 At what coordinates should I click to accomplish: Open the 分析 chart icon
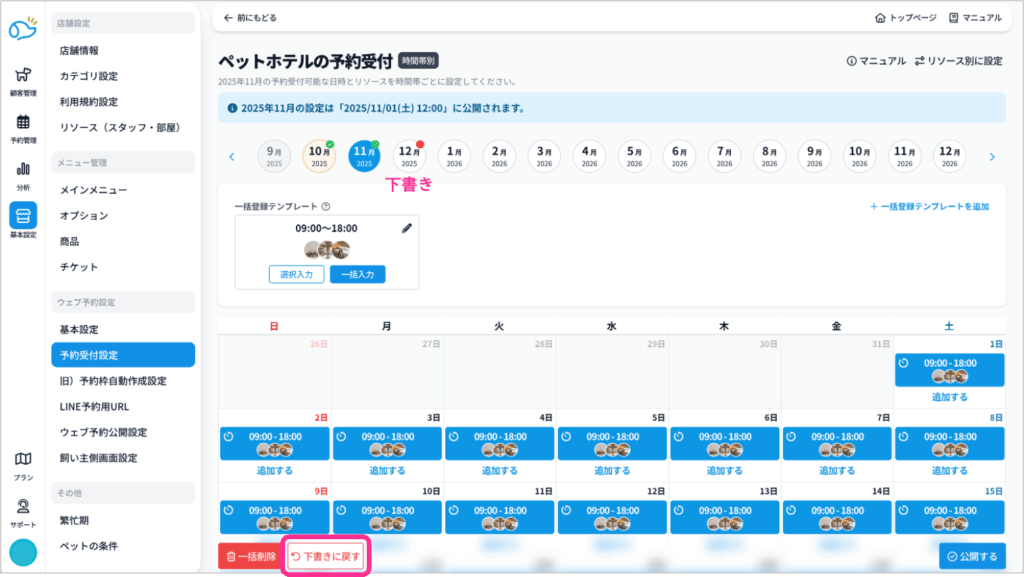point(23,174)
